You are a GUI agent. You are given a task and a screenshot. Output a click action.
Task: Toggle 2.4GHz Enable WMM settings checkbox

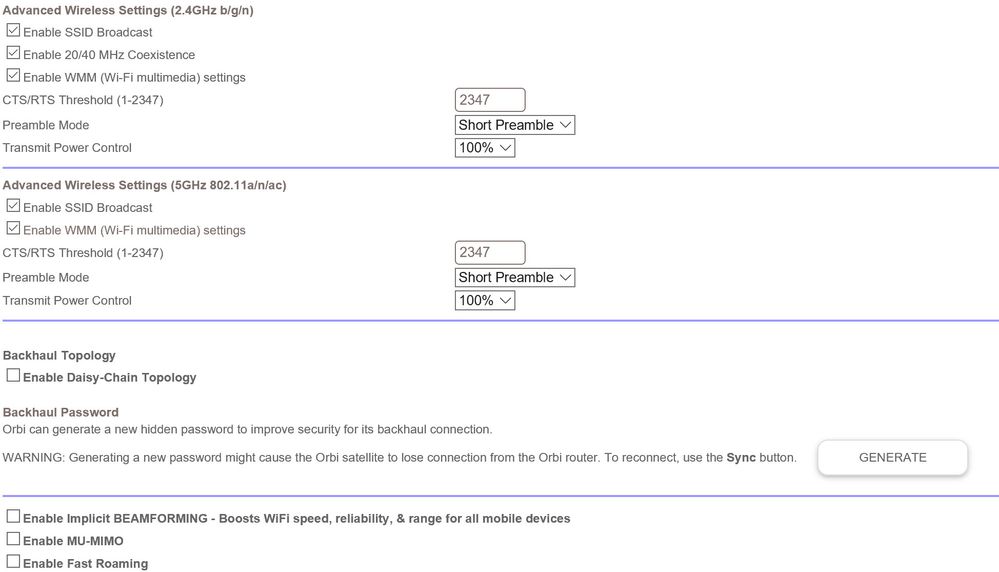coord(13,76)
